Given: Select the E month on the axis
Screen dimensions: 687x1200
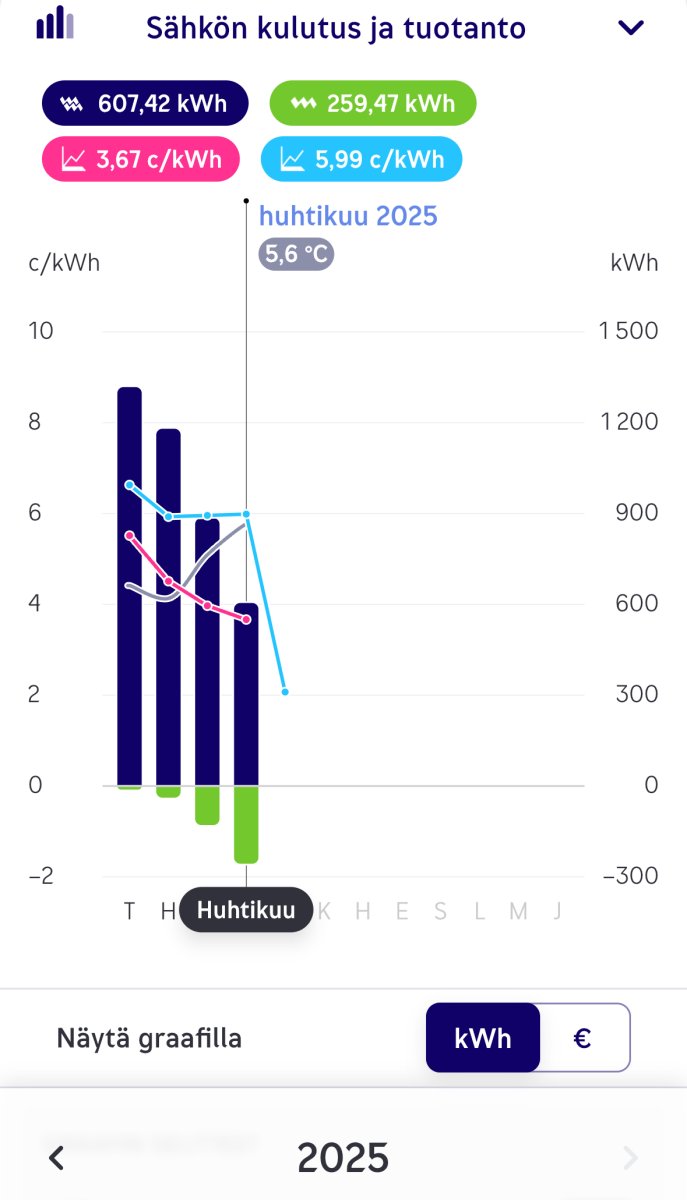Looking at the screenshot, I should 402,910.
